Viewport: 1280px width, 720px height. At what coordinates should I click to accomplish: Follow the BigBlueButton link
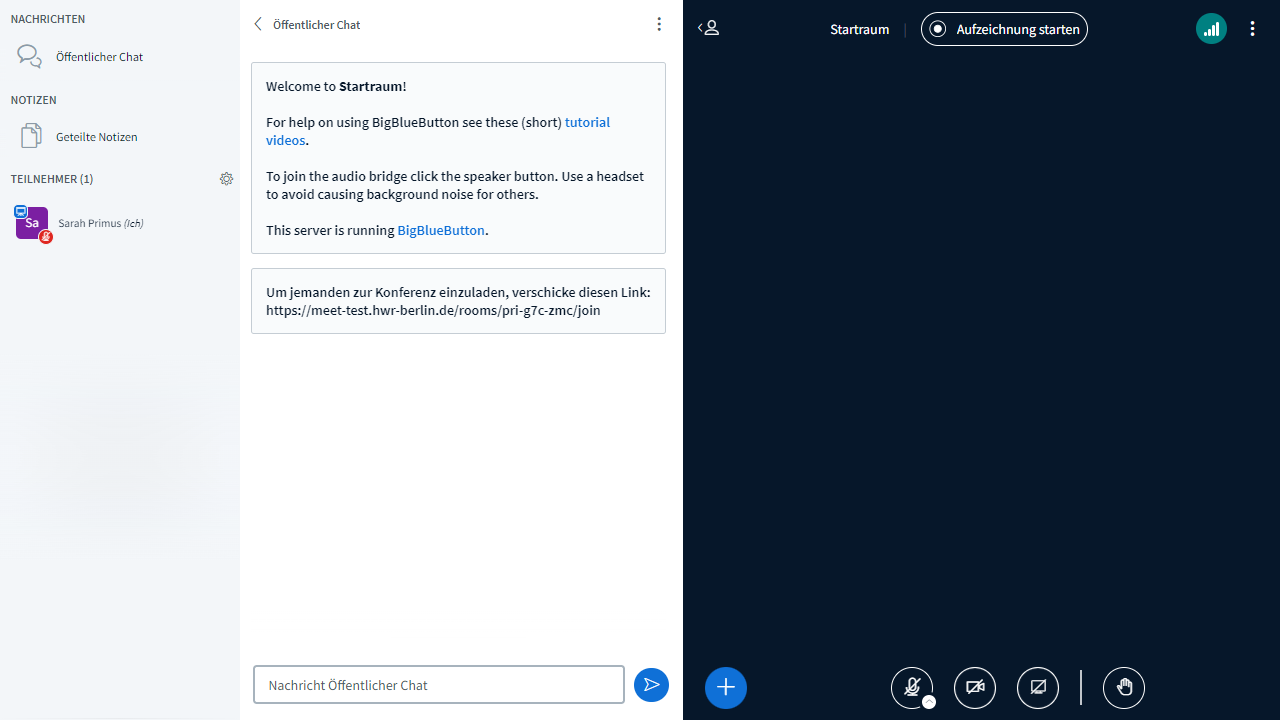pos(441,230)
